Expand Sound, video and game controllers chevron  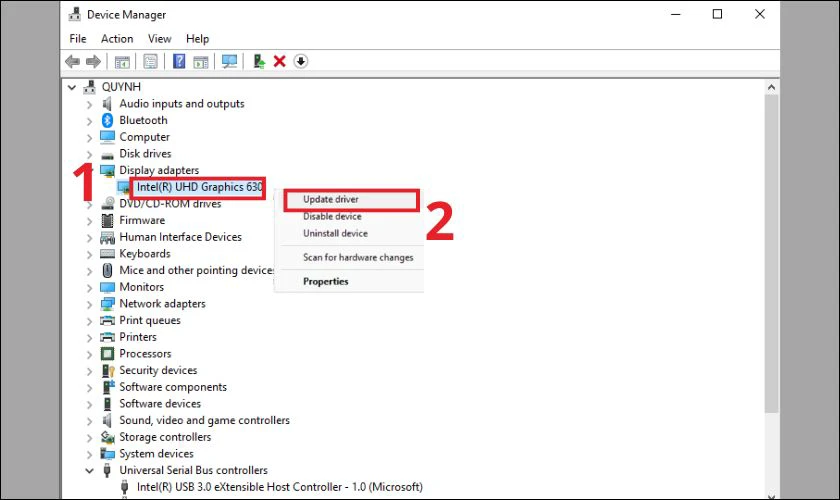point(89,421)
